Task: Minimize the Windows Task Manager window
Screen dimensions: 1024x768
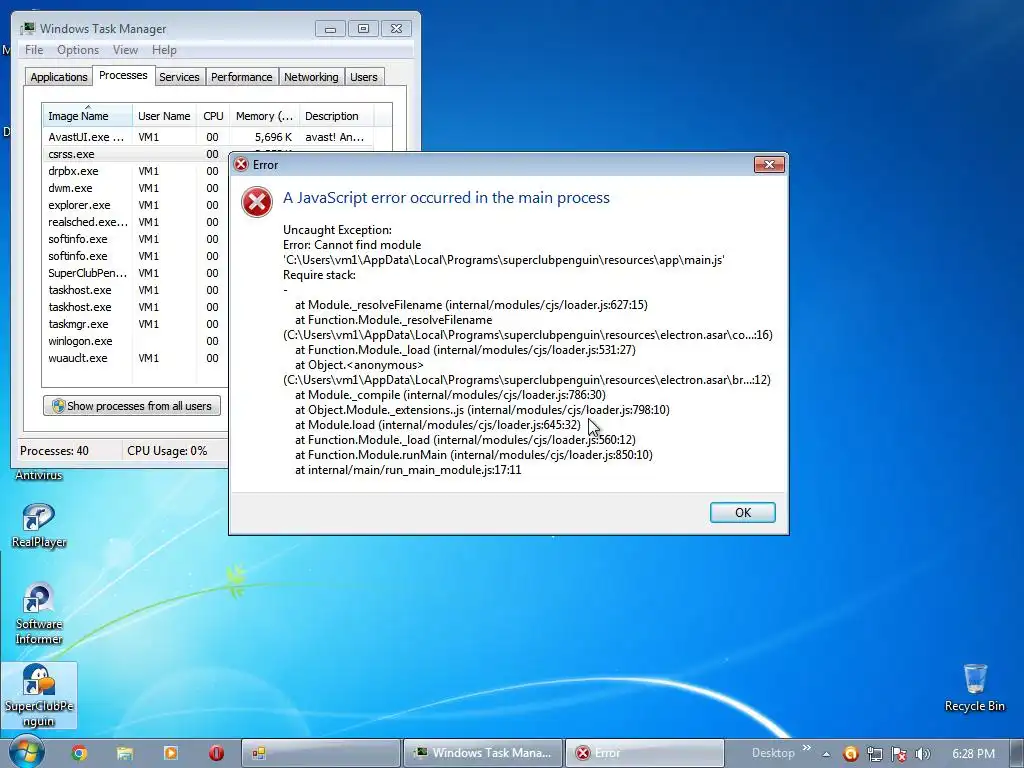Action: 330,29
